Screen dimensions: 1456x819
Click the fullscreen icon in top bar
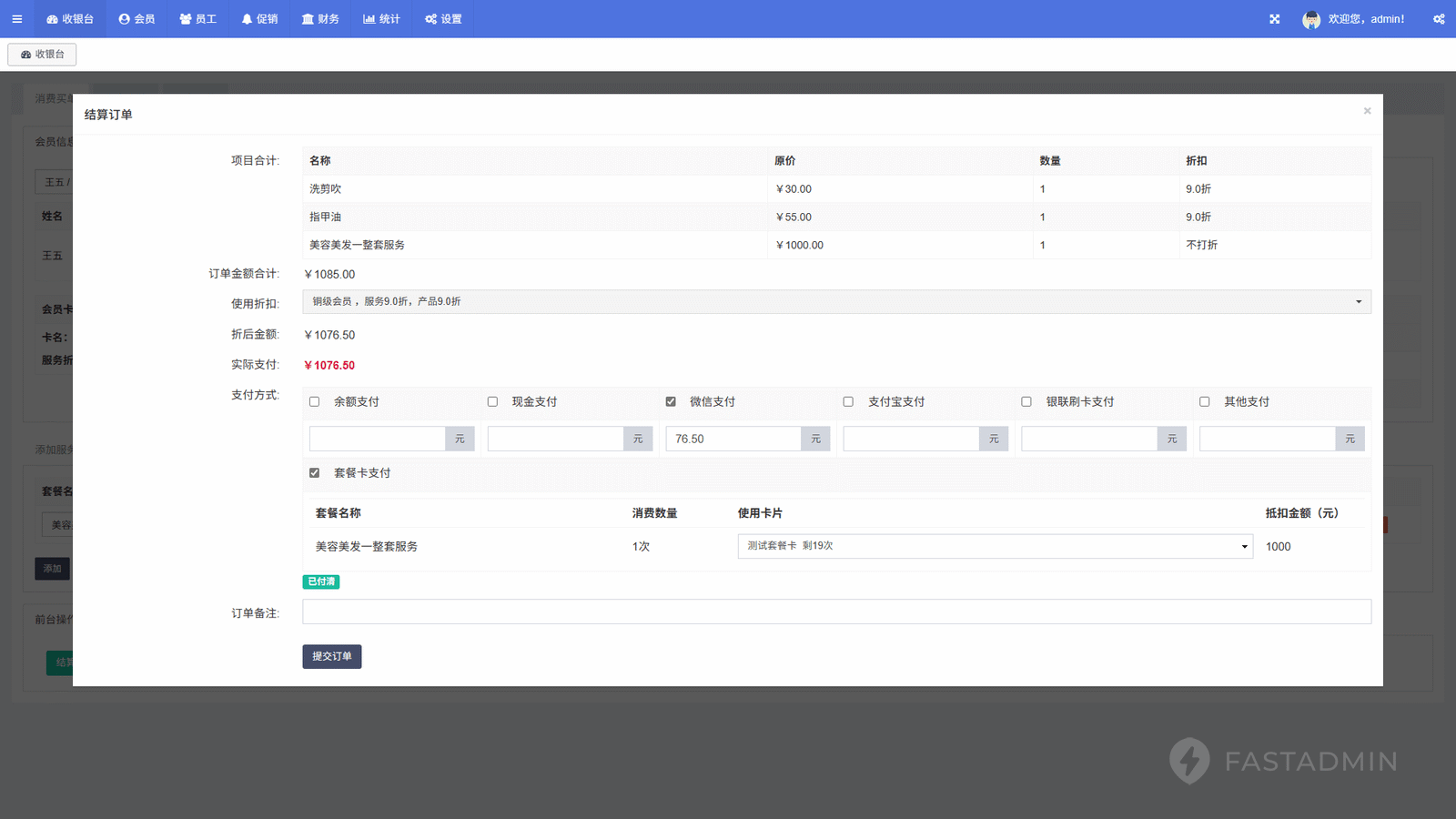click(1275, 19)
